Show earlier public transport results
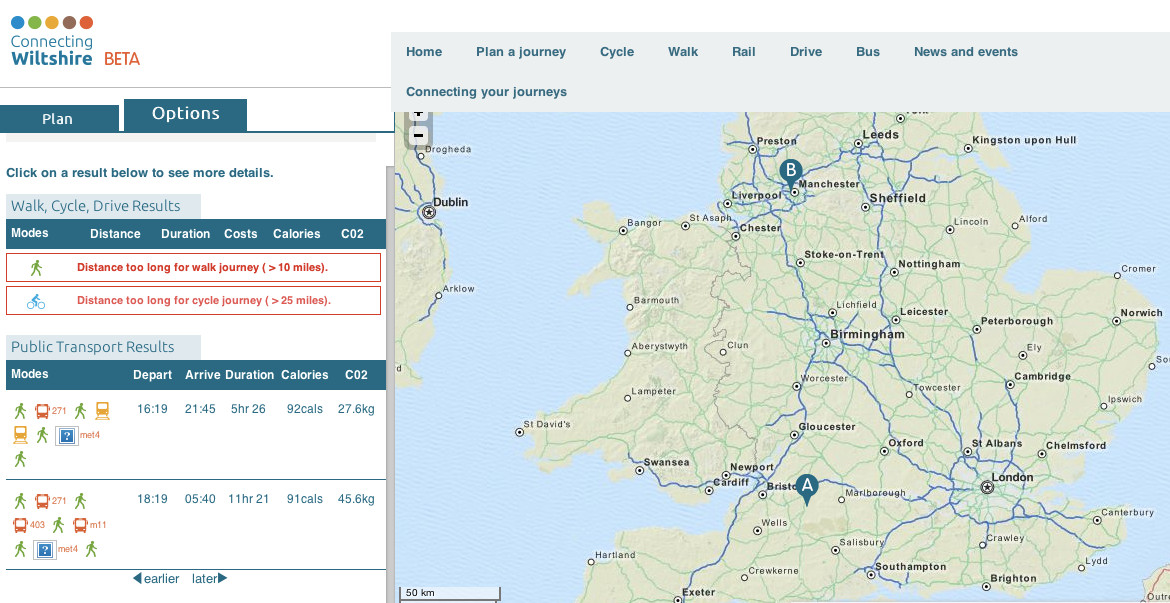Screen dimensions: 1170x603 (x=156, y=578)
